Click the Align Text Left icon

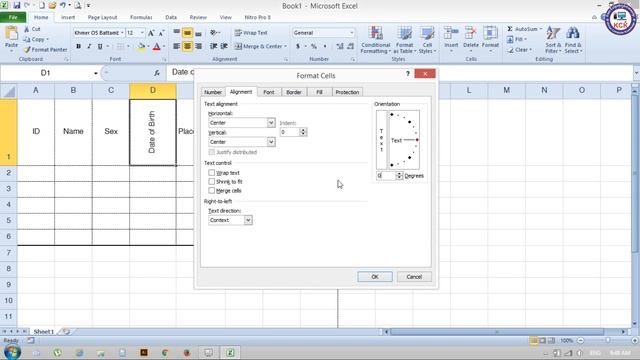pyautogui.click(x=176, y=47)
